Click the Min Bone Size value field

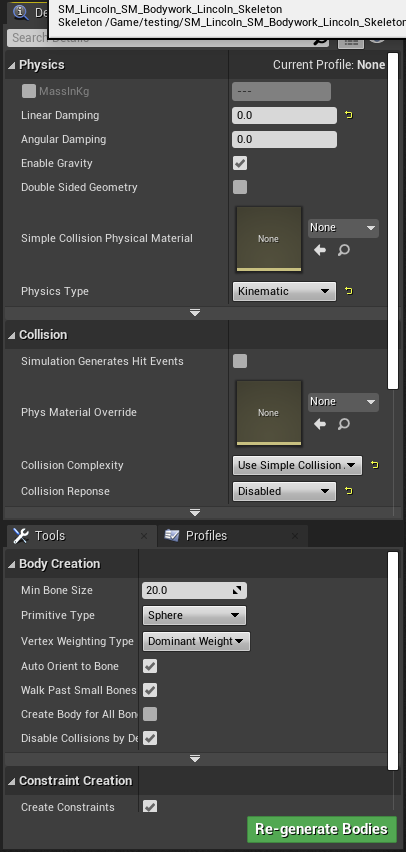point(194,590)
